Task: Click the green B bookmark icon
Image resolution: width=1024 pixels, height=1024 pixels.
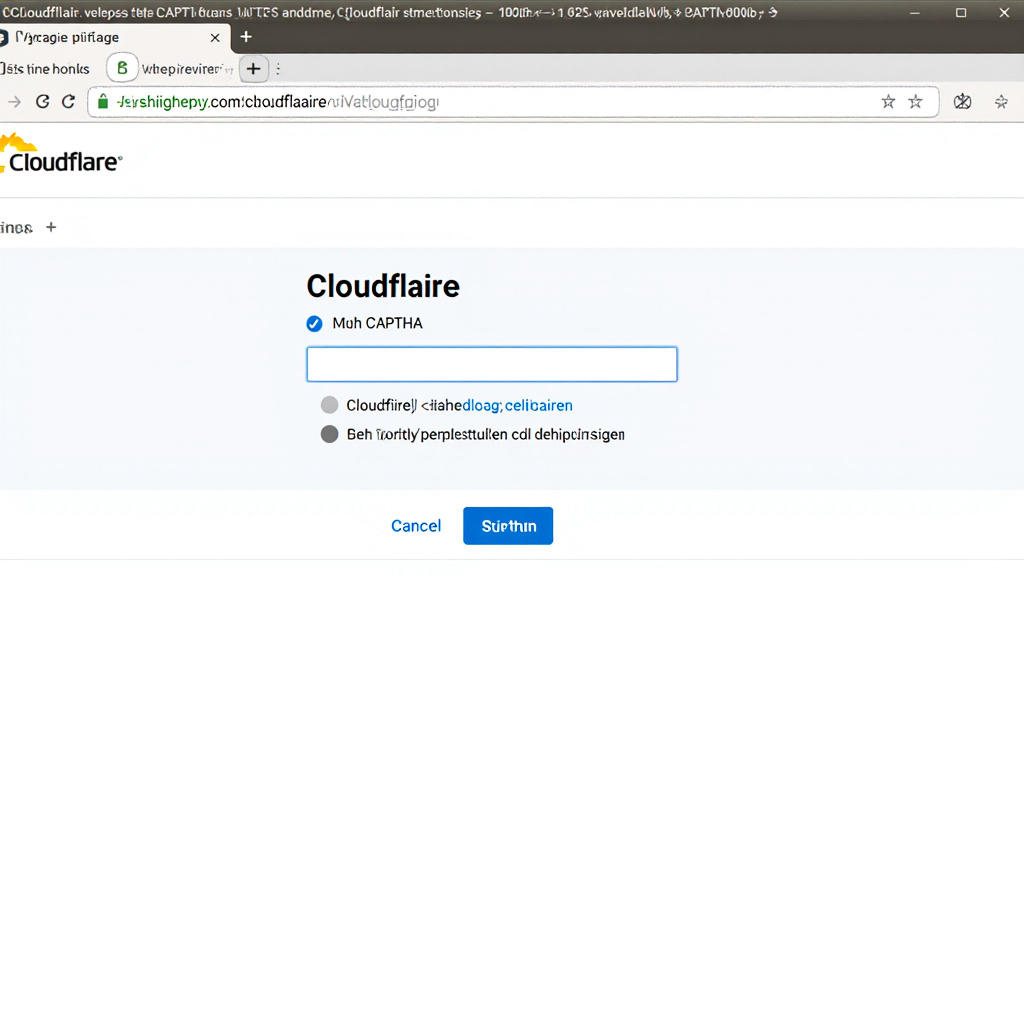Action: tap(122, 68)
